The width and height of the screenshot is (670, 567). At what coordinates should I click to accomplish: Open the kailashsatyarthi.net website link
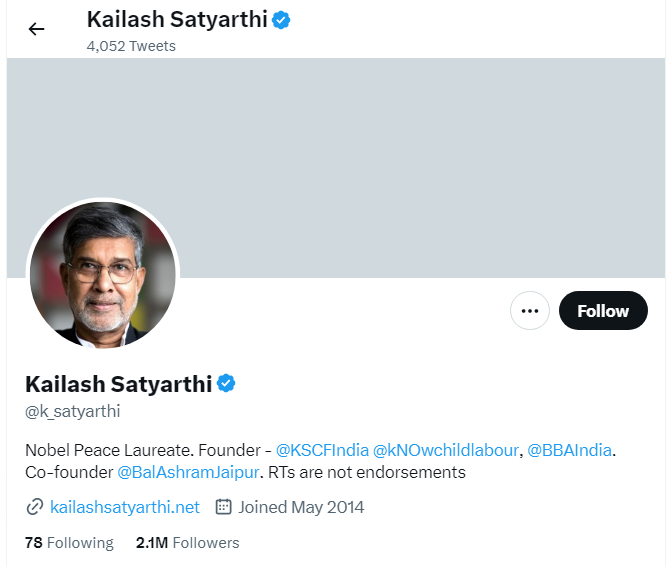125,507
